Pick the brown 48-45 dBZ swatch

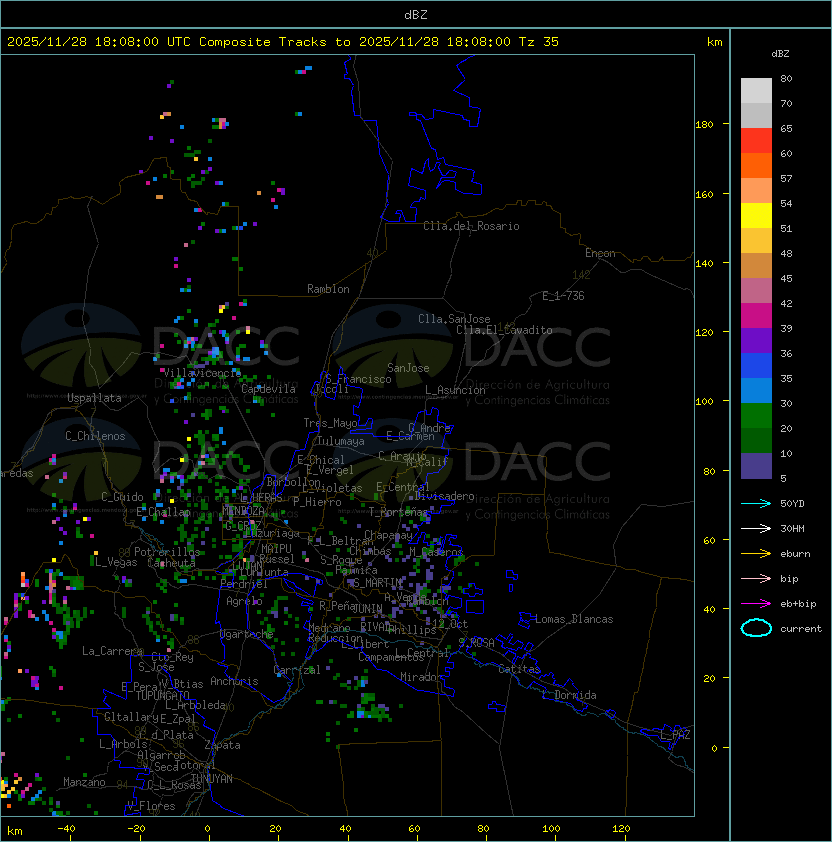pyautogui.click(x=756, y=265)
